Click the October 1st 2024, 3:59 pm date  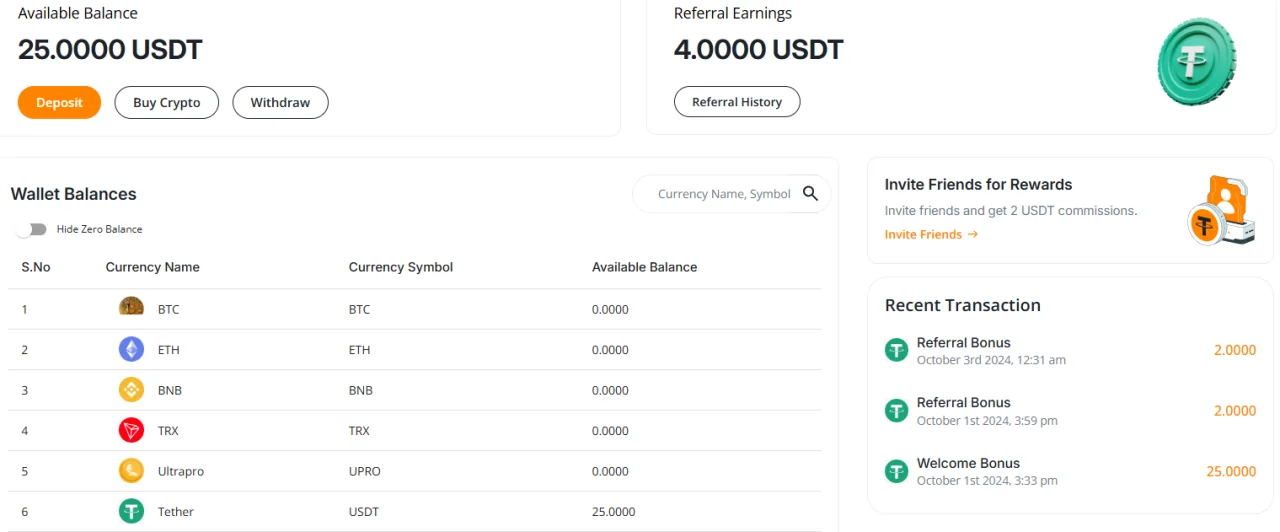987,421
